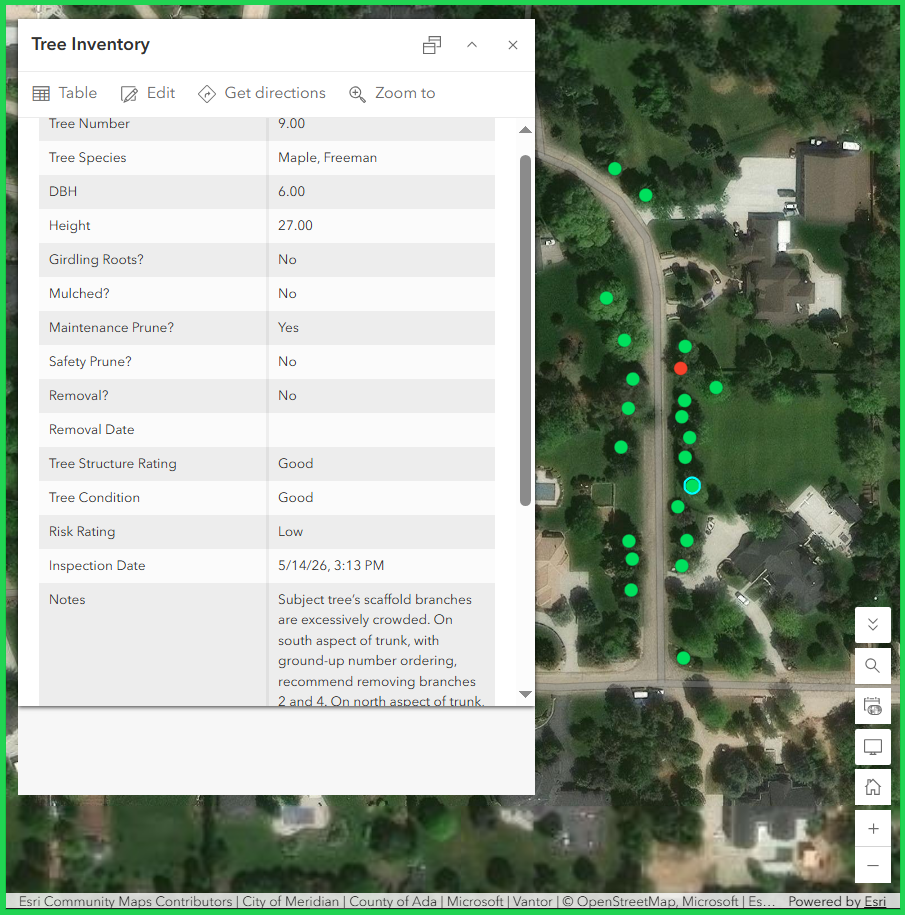
Task: Click popup scrollbar down arrow
Action: [x=525, y=694]
